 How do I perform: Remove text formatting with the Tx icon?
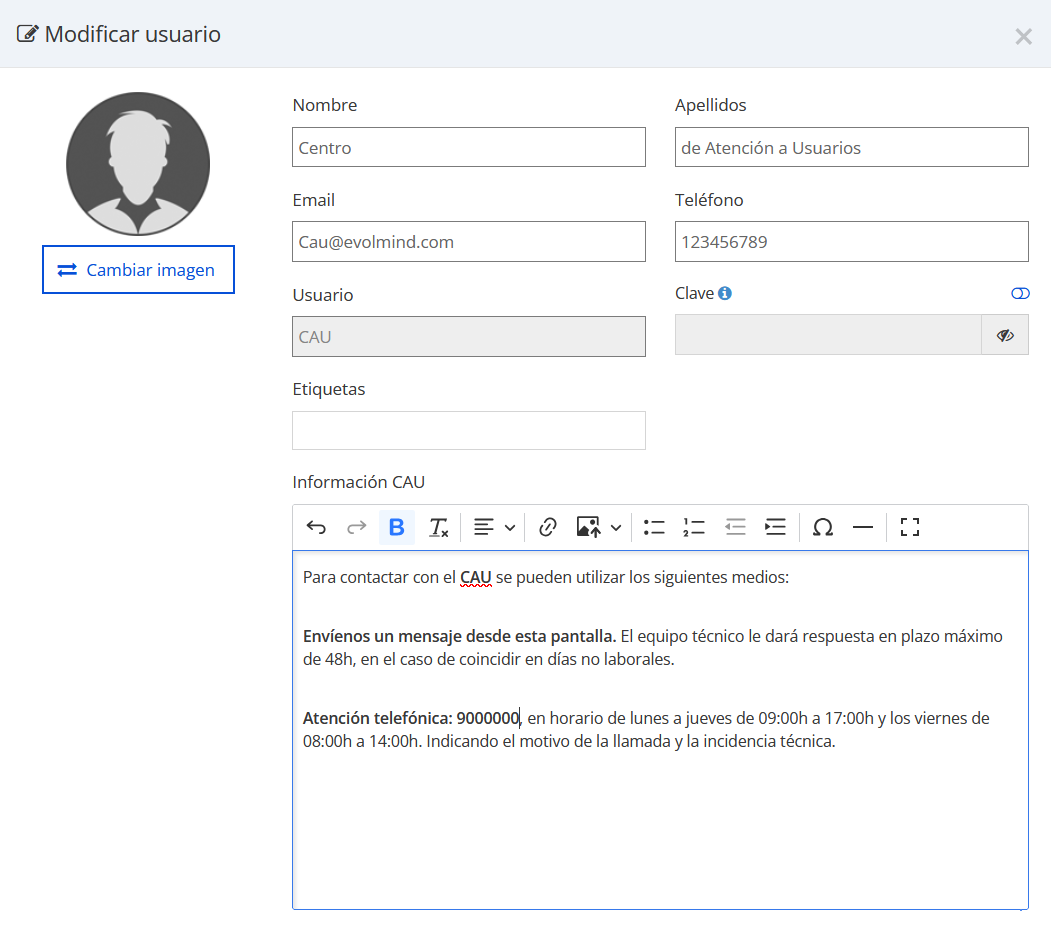[438, 528]
